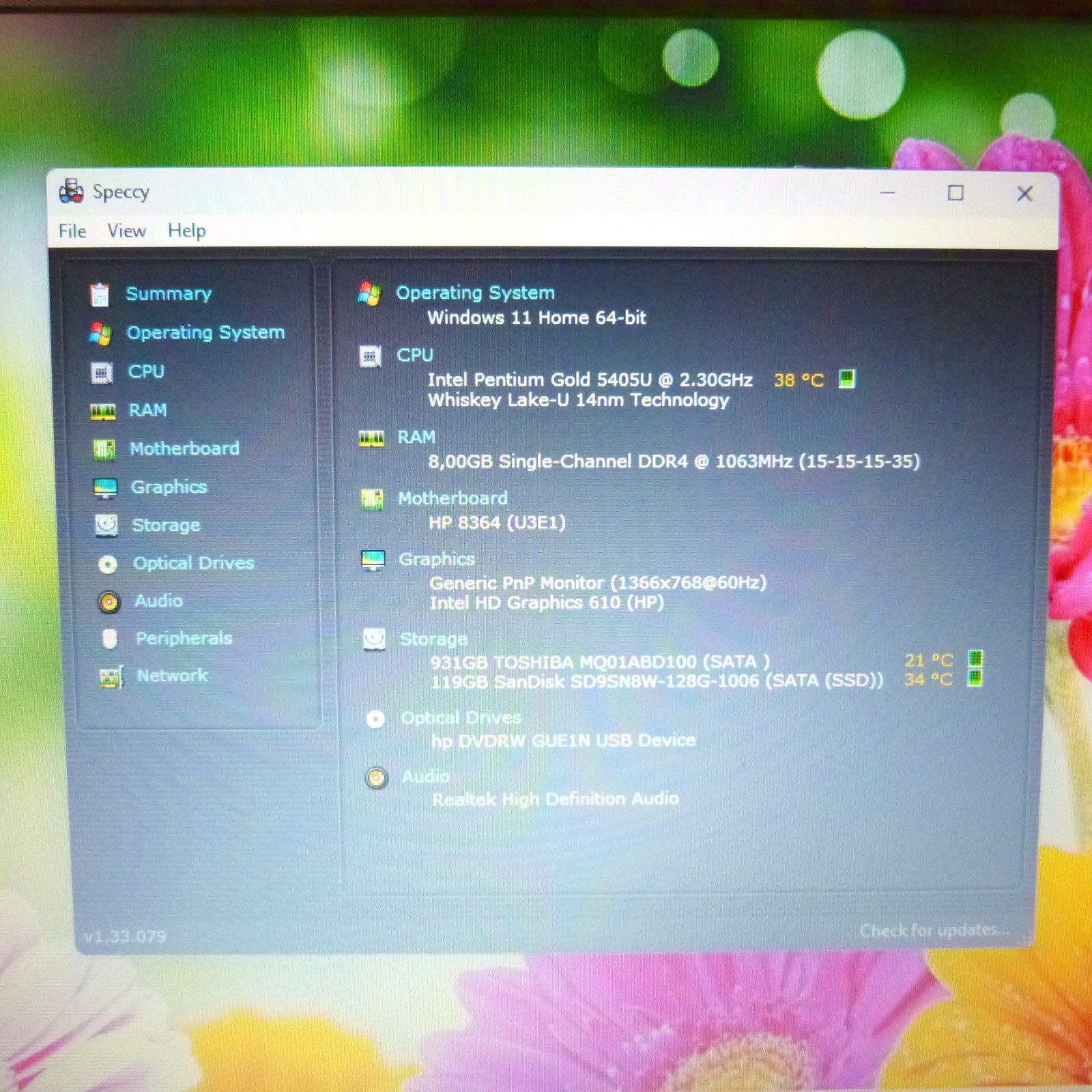Select the HP 8364 (U3E1) motherboard text
Image resolution: width=1092 pixels, height=1092 pixels.
coord(498,523)
